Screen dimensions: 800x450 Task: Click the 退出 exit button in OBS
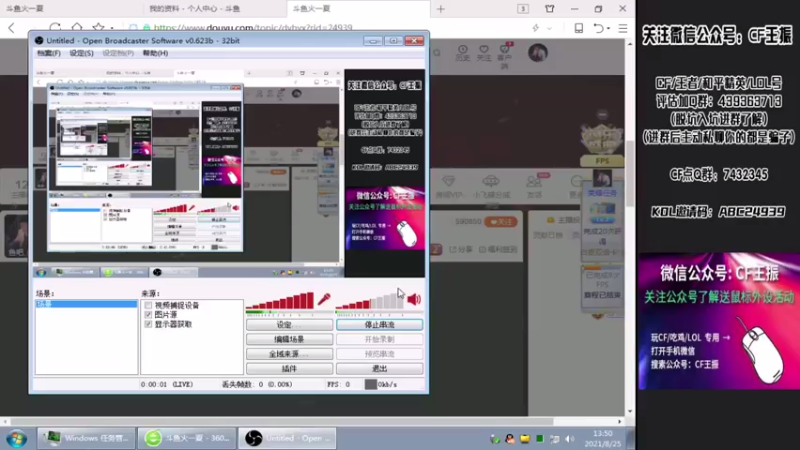tap(380, 368)
